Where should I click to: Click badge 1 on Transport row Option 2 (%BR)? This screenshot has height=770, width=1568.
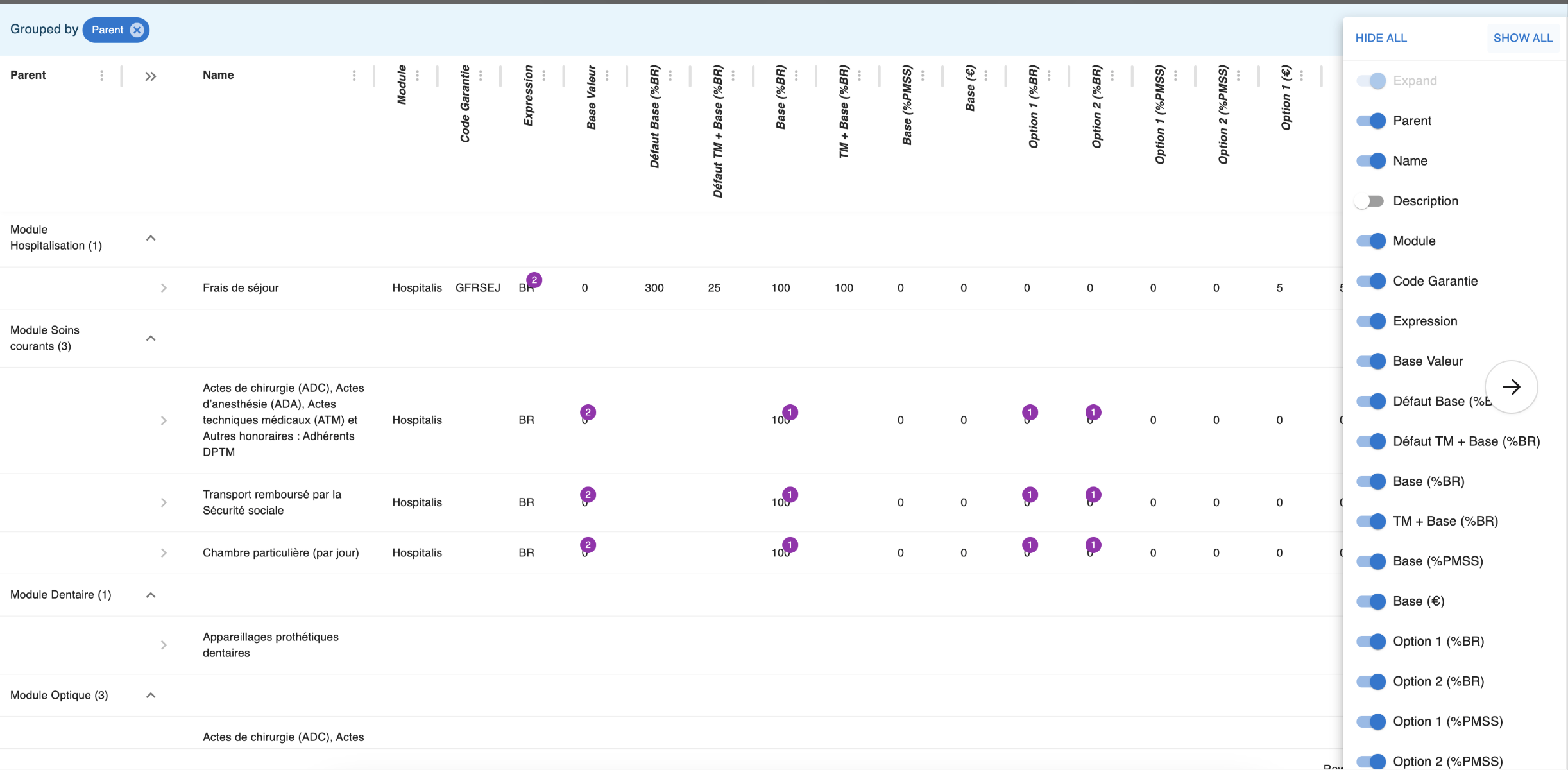pyautogui.click(x=1093, y=494)
